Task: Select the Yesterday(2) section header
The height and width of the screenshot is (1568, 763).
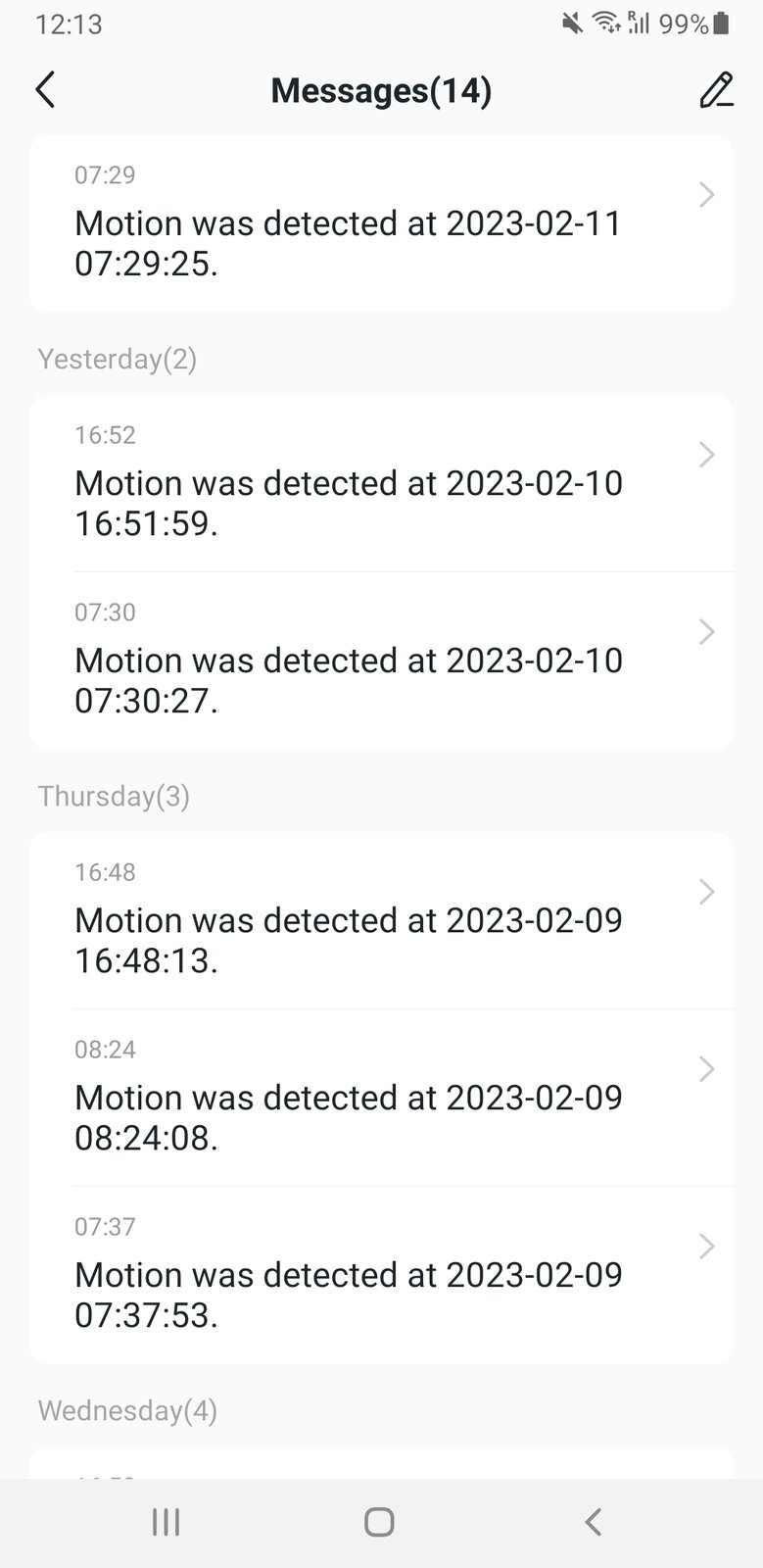Action: (118, 360)
